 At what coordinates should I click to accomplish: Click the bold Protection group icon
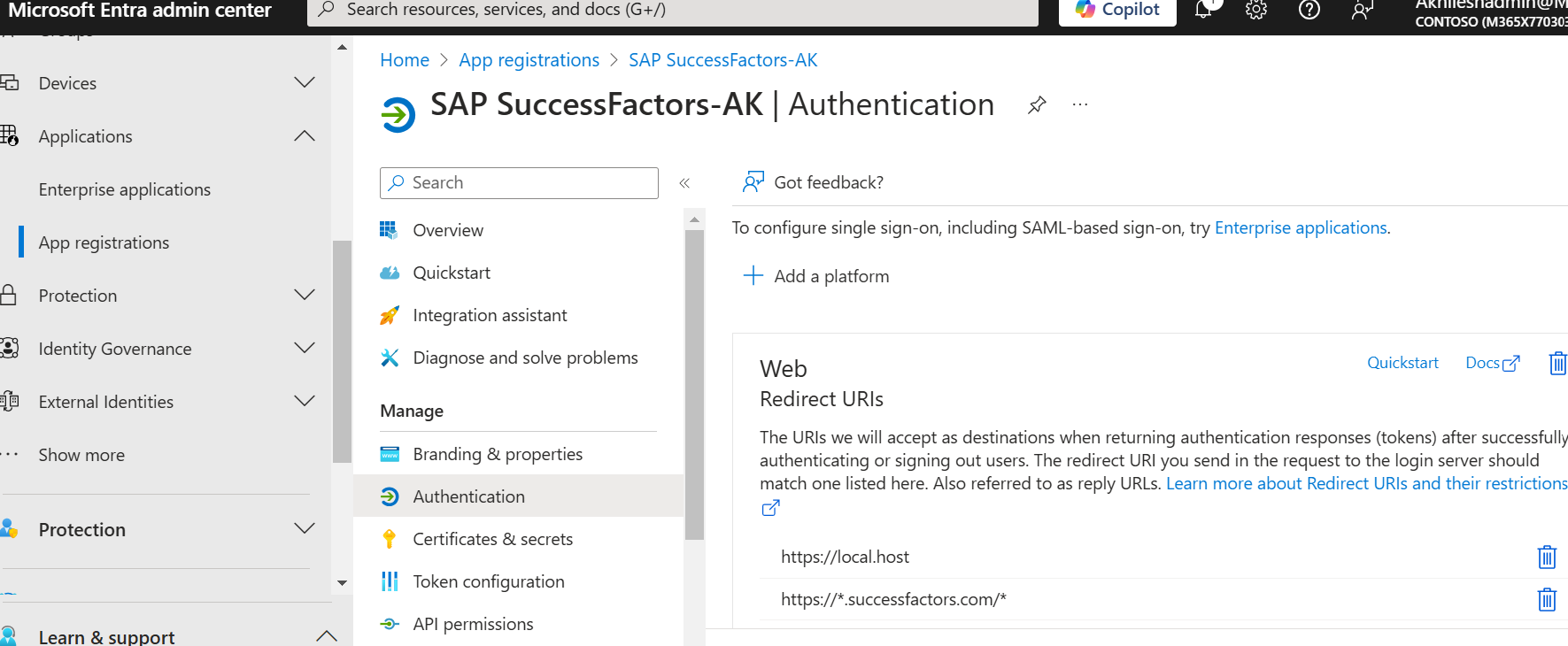10,529
